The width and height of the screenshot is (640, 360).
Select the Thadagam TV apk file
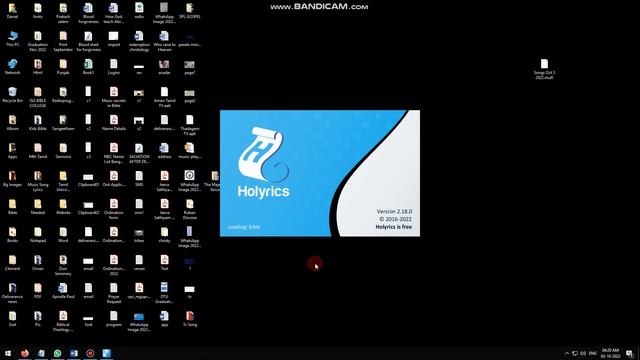point(190,126)
